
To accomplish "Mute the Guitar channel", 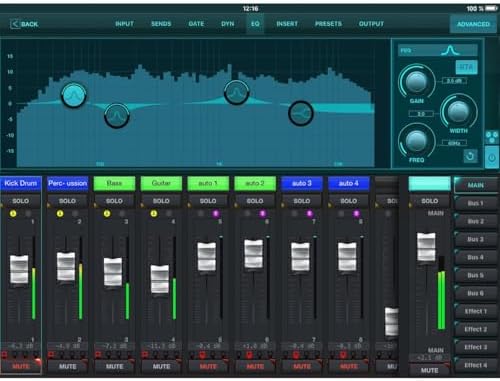I will pyautogui.click(x=161, y=366).
